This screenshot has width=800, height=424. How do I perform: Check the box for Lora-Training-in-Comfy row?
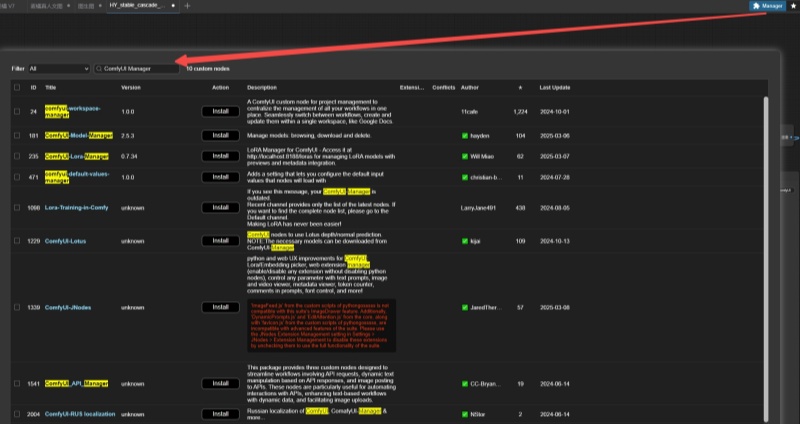17,208
